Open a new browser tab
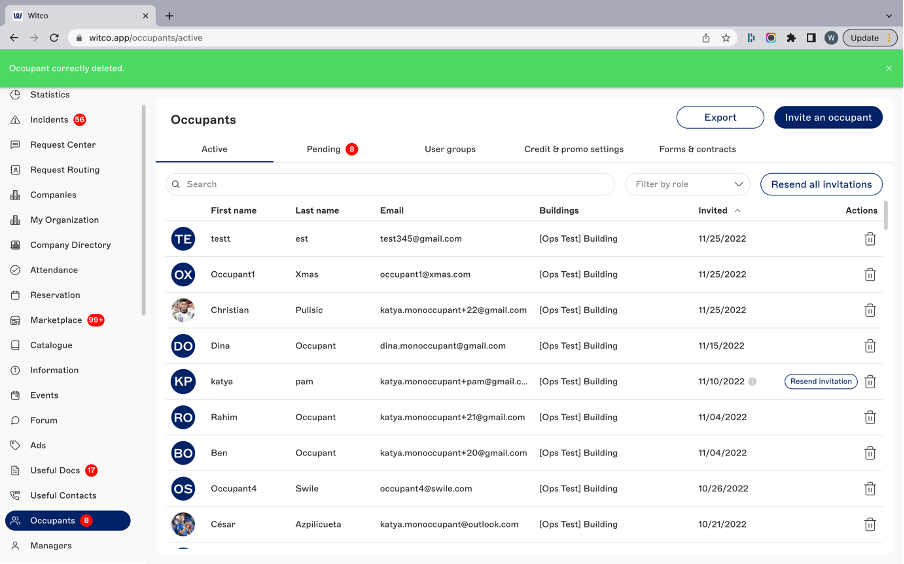This screenshot has width=904, height=564. pos(169,16)
